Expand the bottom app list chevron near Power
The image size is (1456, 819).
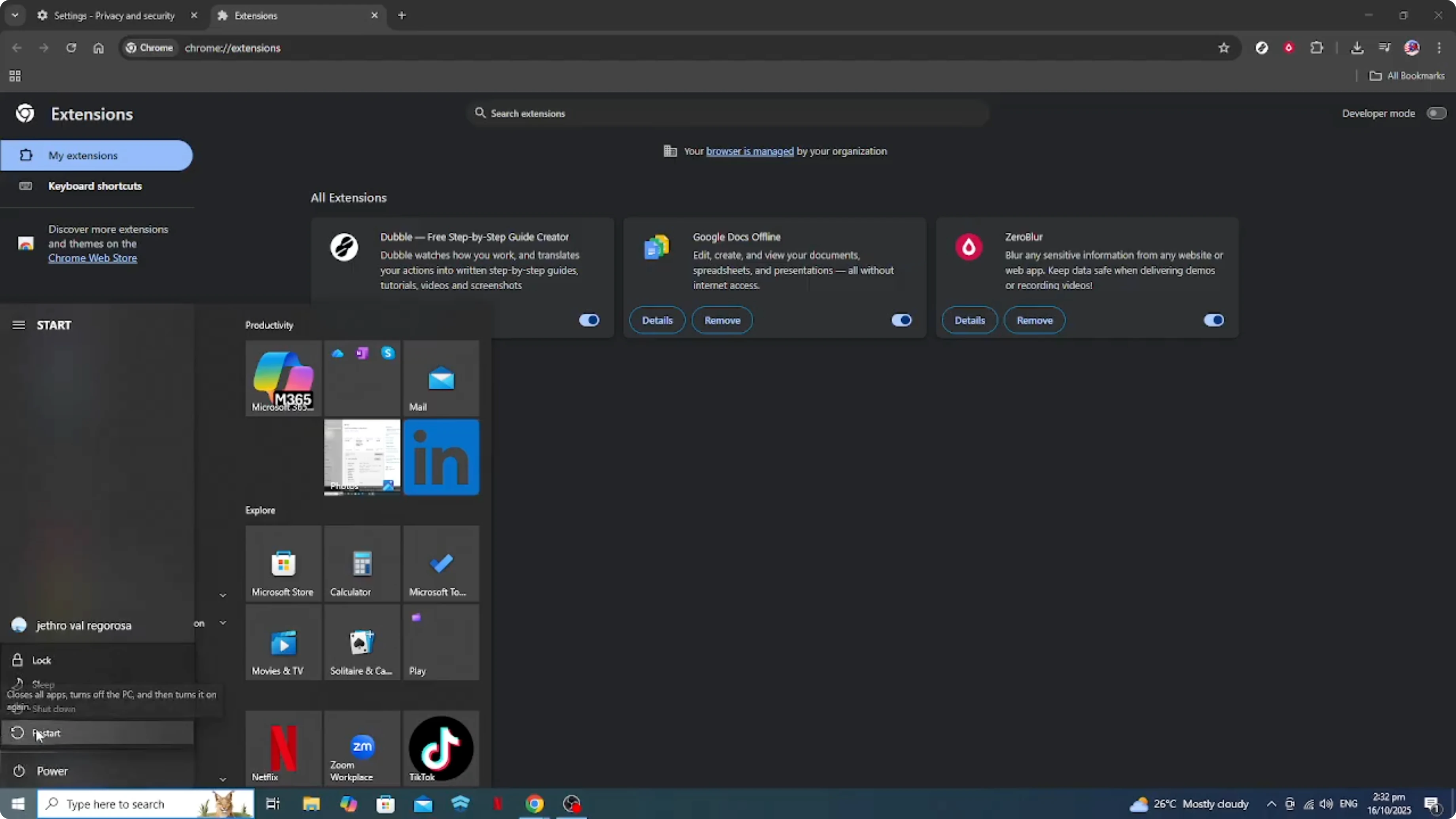(223, 779)
